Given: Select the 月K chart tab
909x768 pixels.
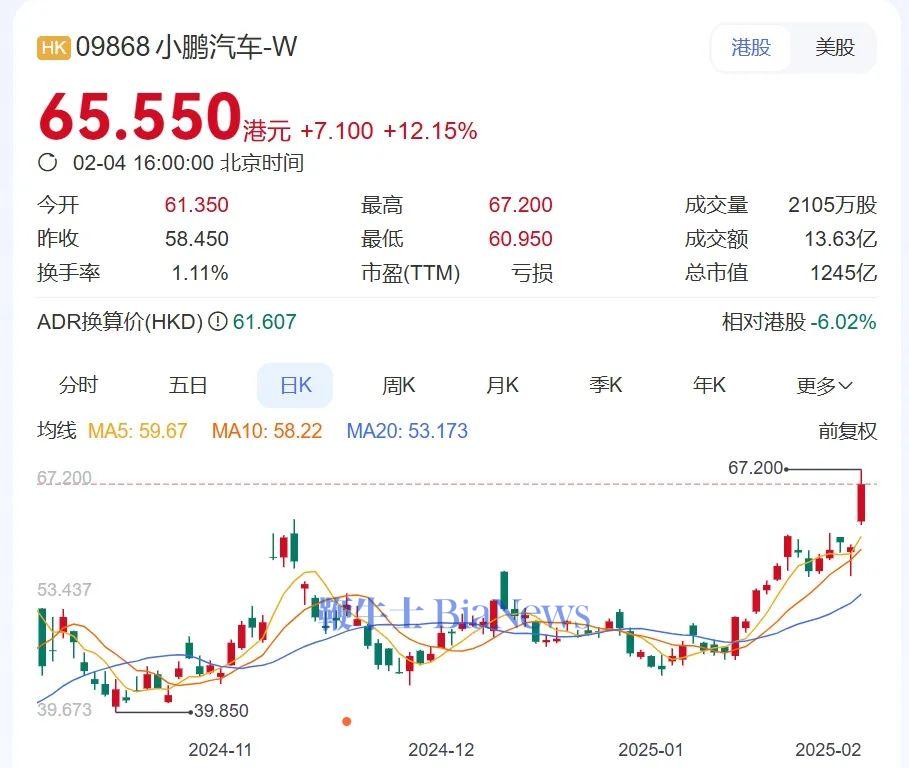Looking at the screenshot, I should pos(502,385).
